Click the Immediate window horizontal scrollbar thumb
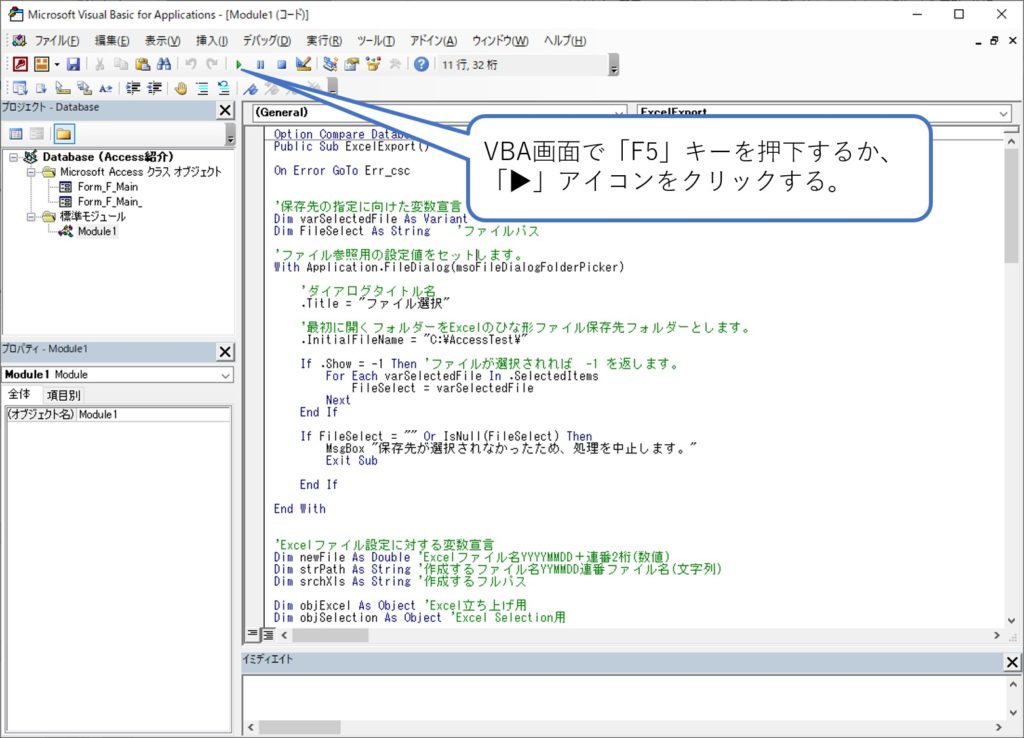Viewport: 1024px width, 738px height. coord(300,727)
